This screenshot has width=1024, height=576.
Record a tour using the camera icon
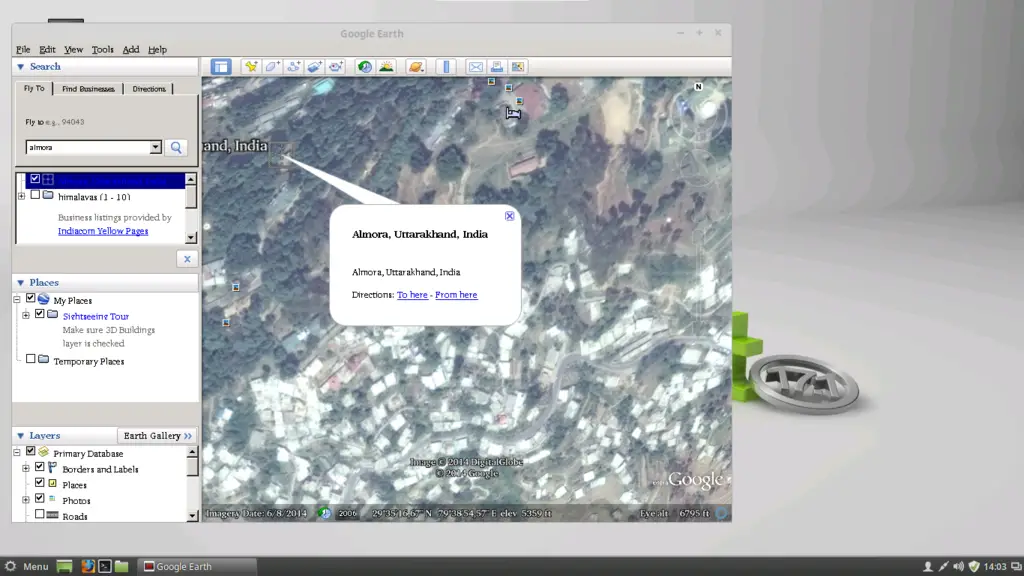pos(336,67)
